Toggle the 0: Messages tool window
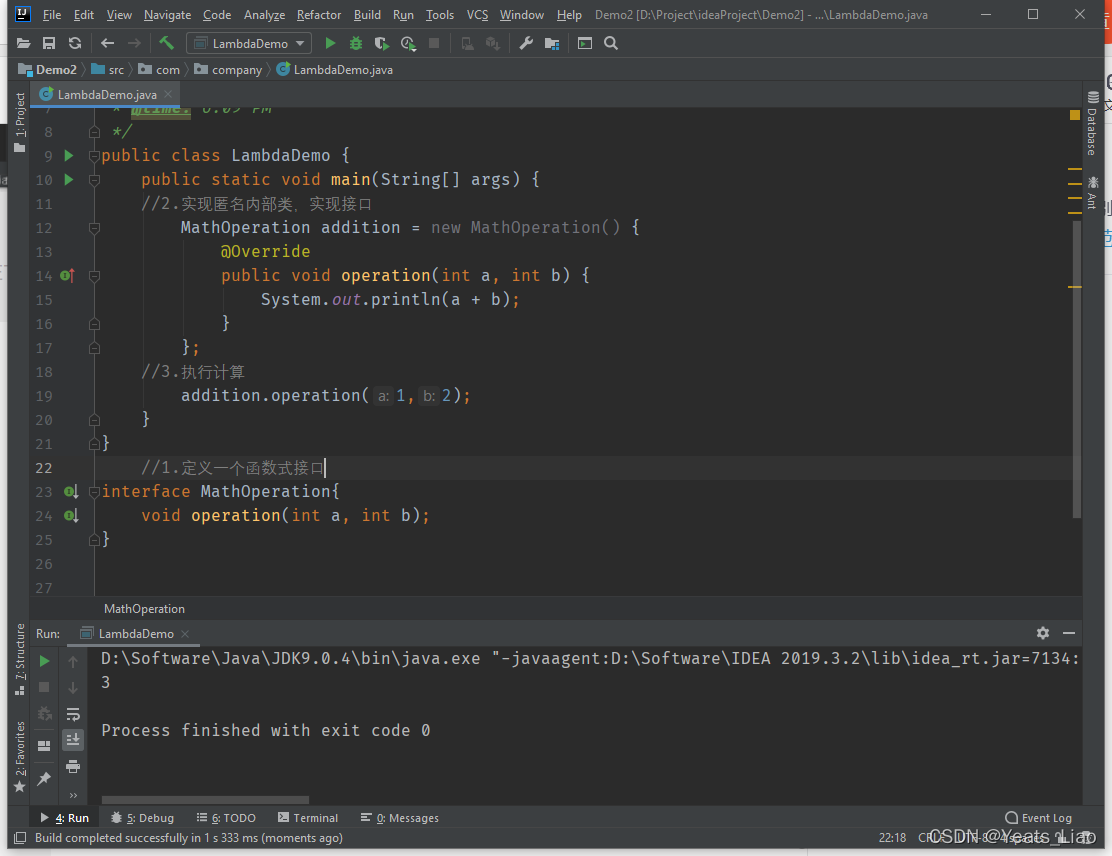Viewport: 1112px width, 856px height. 399,818
